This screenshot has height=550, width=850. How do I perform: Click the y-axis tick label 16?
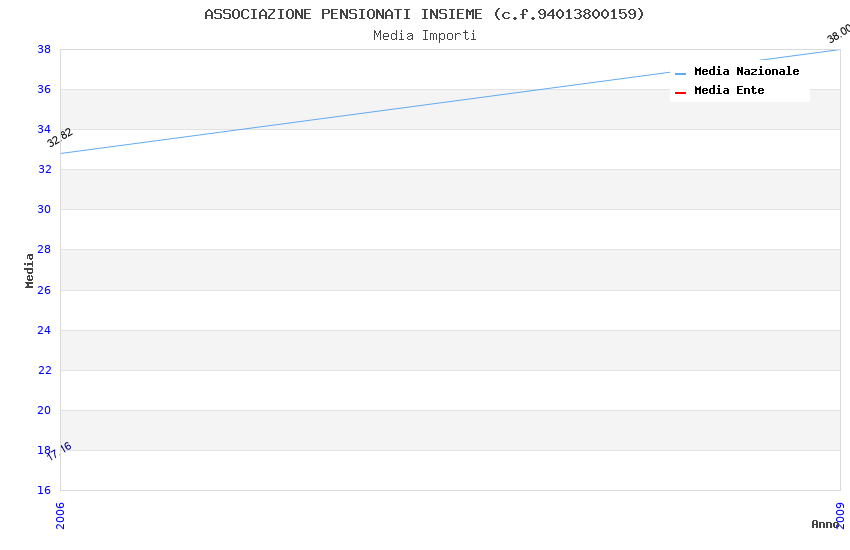44,490
